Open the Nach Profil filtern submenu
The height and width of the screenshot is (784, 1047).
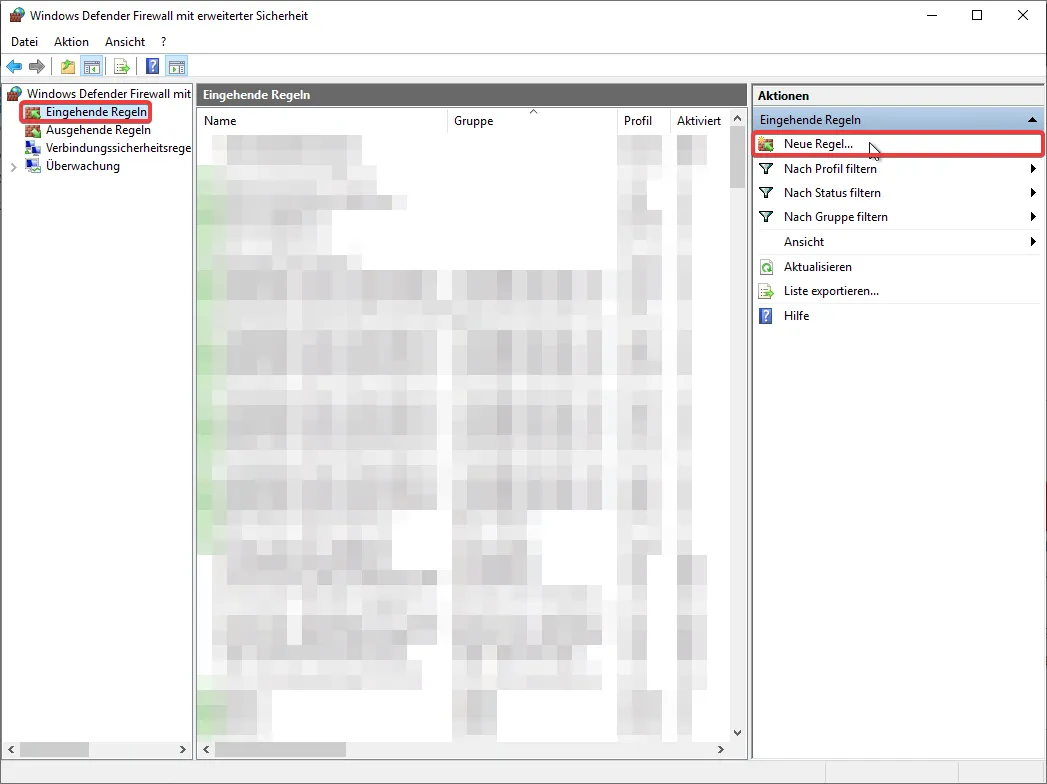coord(898,169)
